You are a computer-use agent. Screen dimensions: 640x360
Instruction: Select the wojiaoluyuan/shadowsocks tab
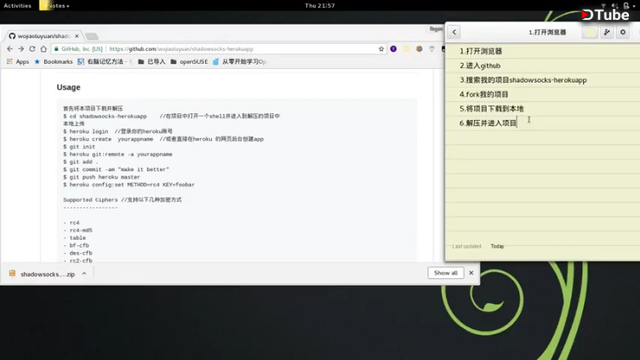pyautogui.click(x=43, y=36)
